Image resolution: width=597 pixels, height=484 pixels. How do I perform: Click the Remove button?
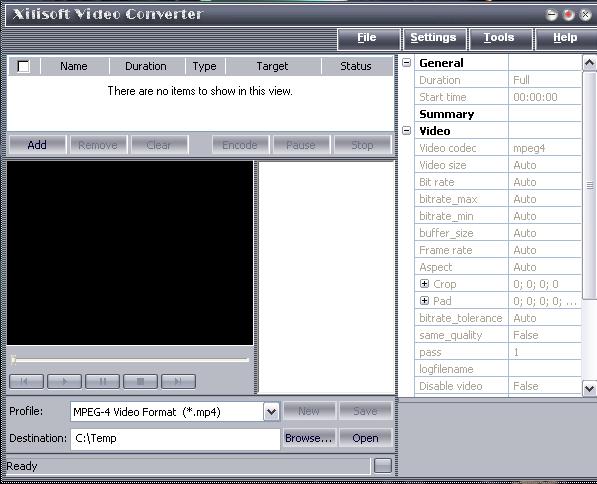(98, 145)
